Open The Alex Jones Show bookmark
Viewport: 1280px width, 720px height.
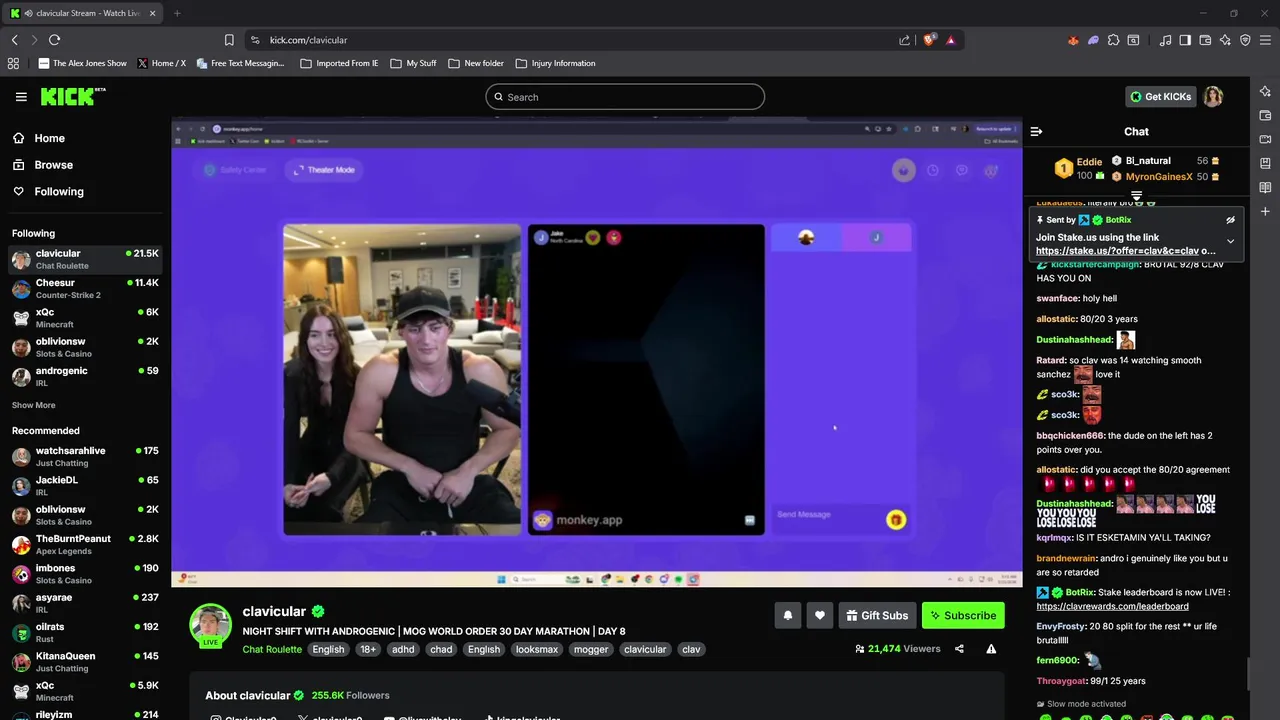82,63
